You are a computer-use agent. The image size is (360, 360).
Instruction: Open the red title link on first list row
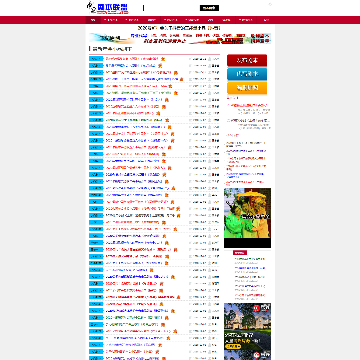pos(132,59)
